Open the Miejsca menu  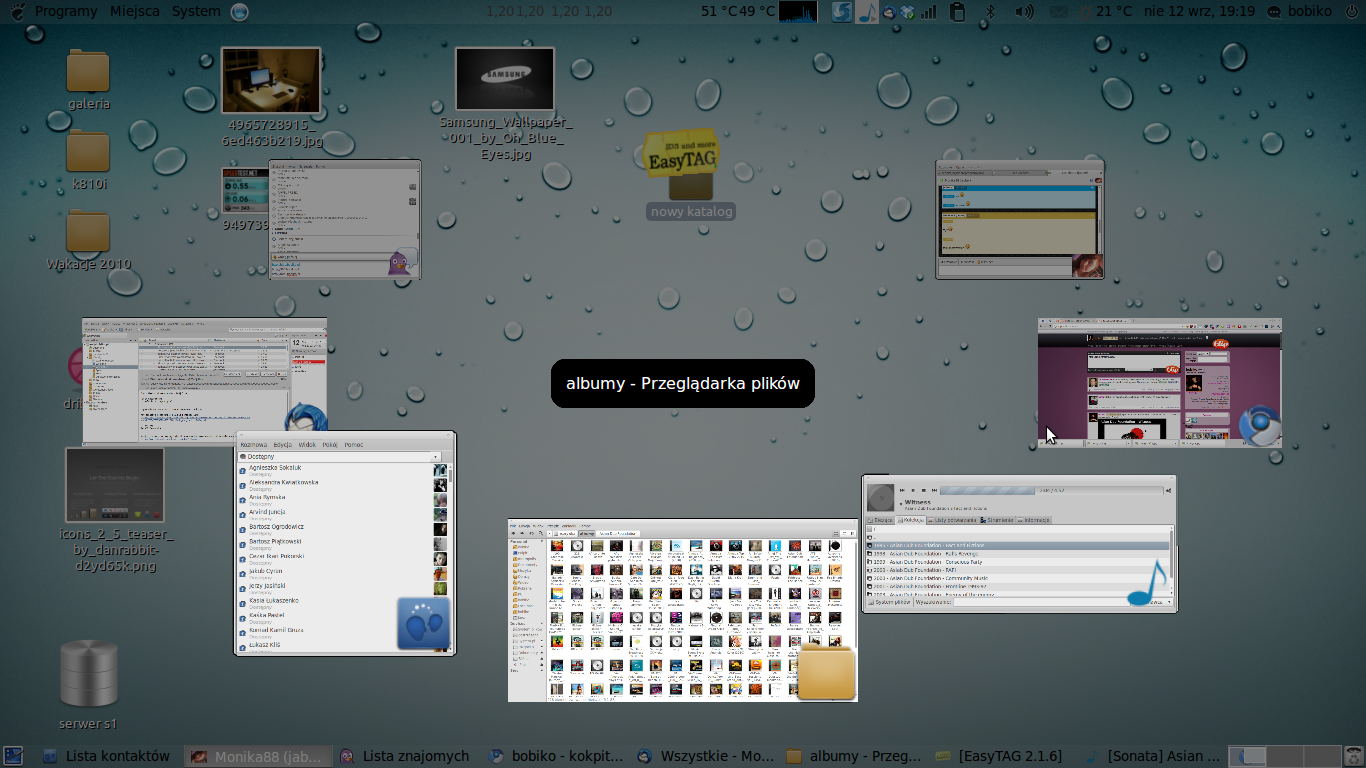pyautogui.click(x=135, y=12)
